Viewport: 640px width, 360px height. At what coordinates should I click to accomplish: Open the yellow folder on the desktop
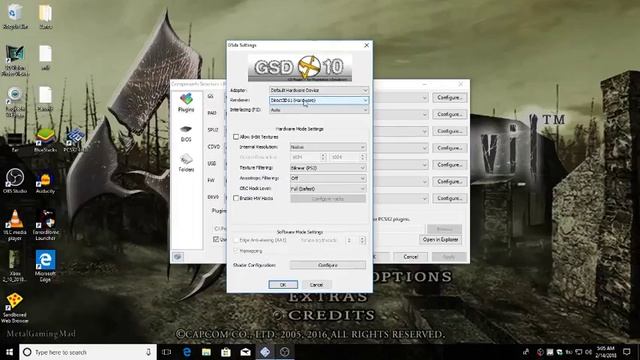(45, 17)
